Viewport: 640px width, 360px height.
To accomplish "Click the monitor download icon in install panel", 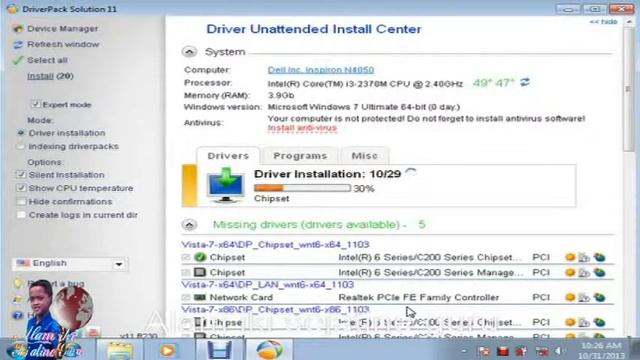I will tap(226, 185).
